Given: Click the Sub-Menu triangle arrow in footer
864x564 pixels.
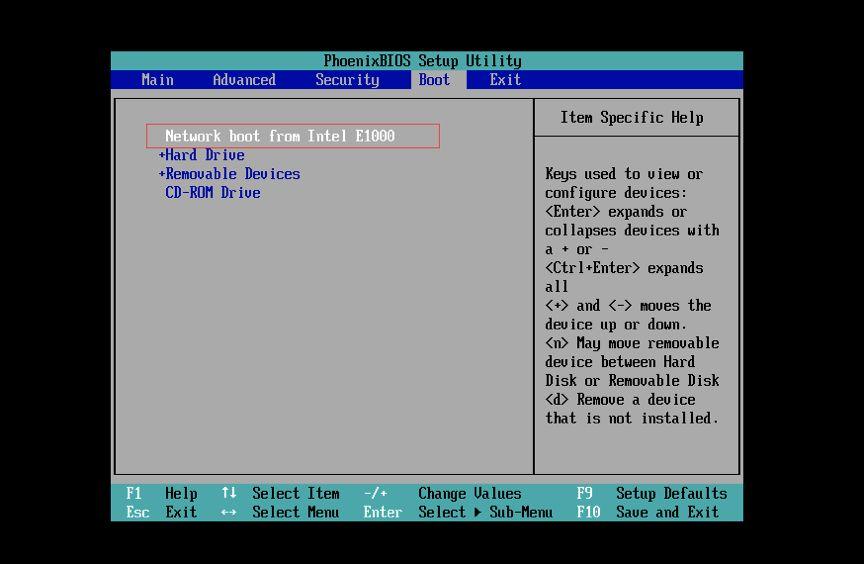Looking at the screenshot, I should point(478,512).
